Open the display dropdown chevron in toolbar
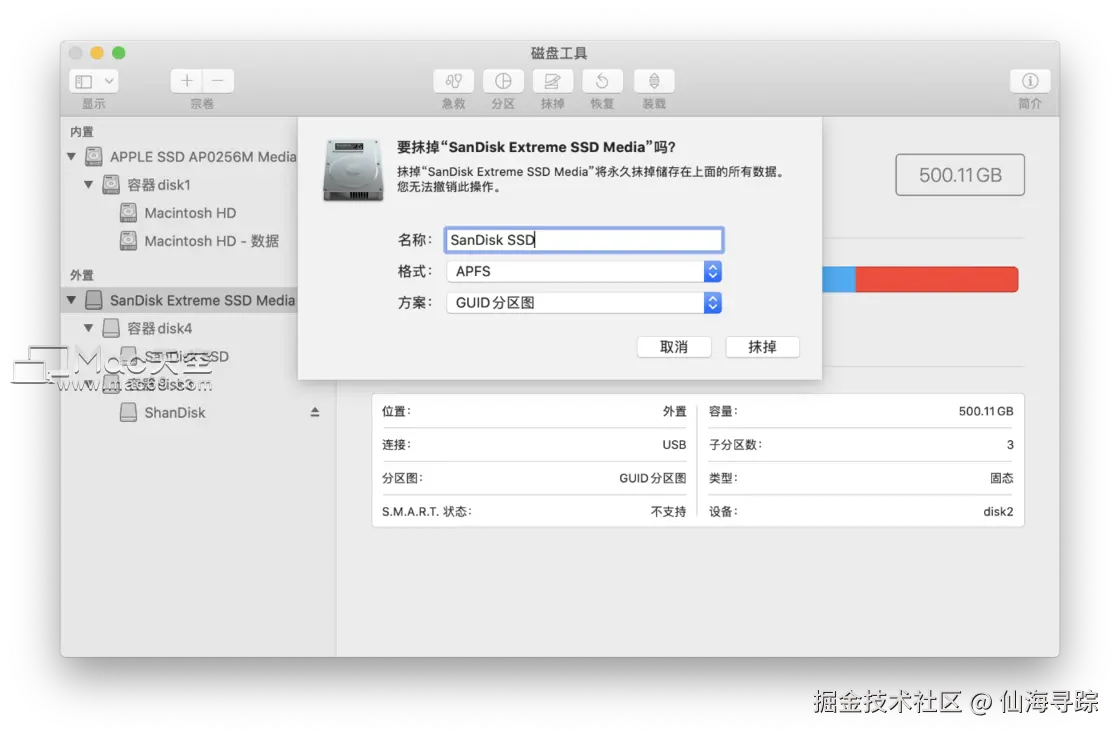Image resolution: width=1120 pixels, height=737 pixels. coord(109,81)
